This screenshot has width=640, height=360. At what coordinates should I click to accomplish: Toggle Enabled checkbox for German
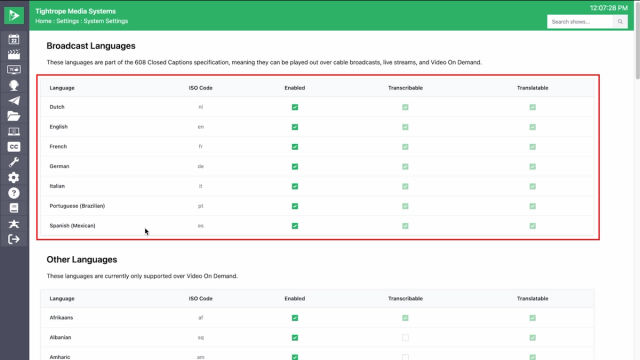(295, 167)
